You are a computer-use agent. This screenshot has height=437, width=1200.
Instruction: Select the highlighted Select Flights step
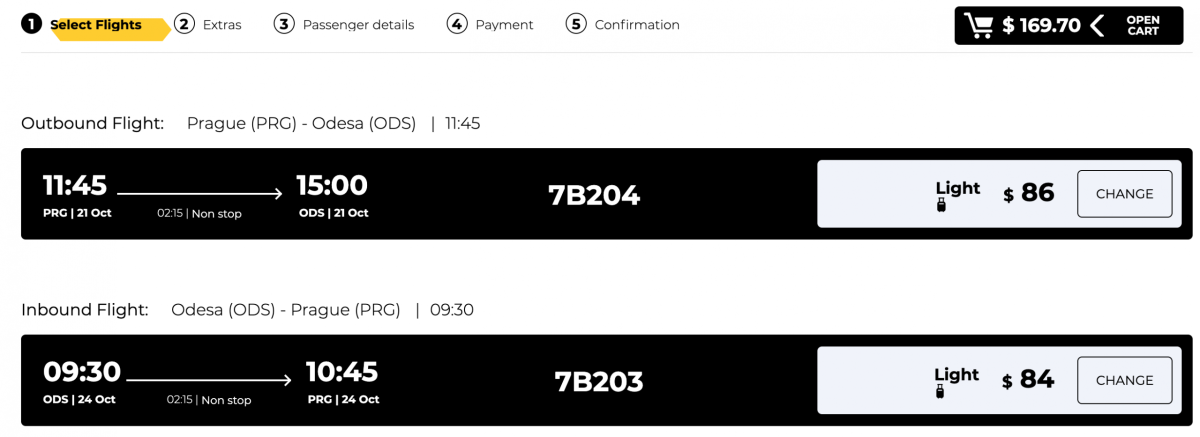tap(96, 25)
